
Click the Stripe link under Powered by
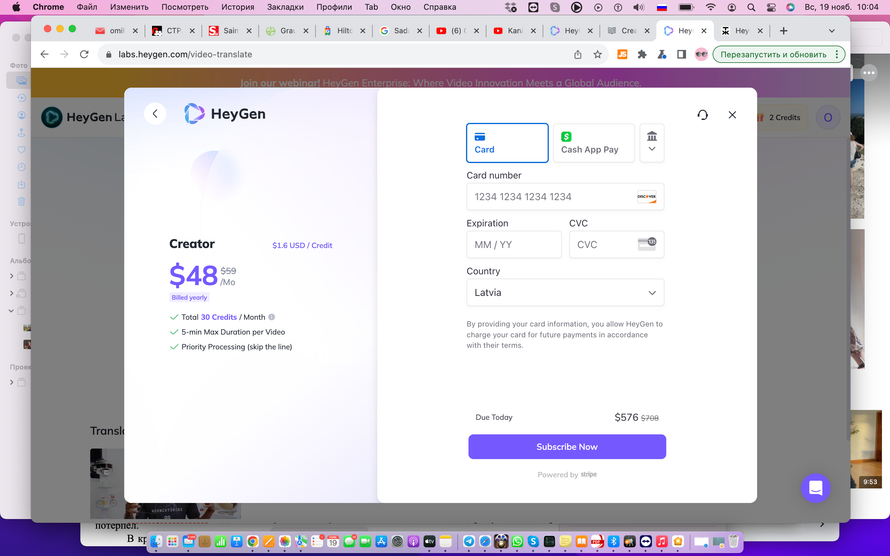(x=589, y=474)
